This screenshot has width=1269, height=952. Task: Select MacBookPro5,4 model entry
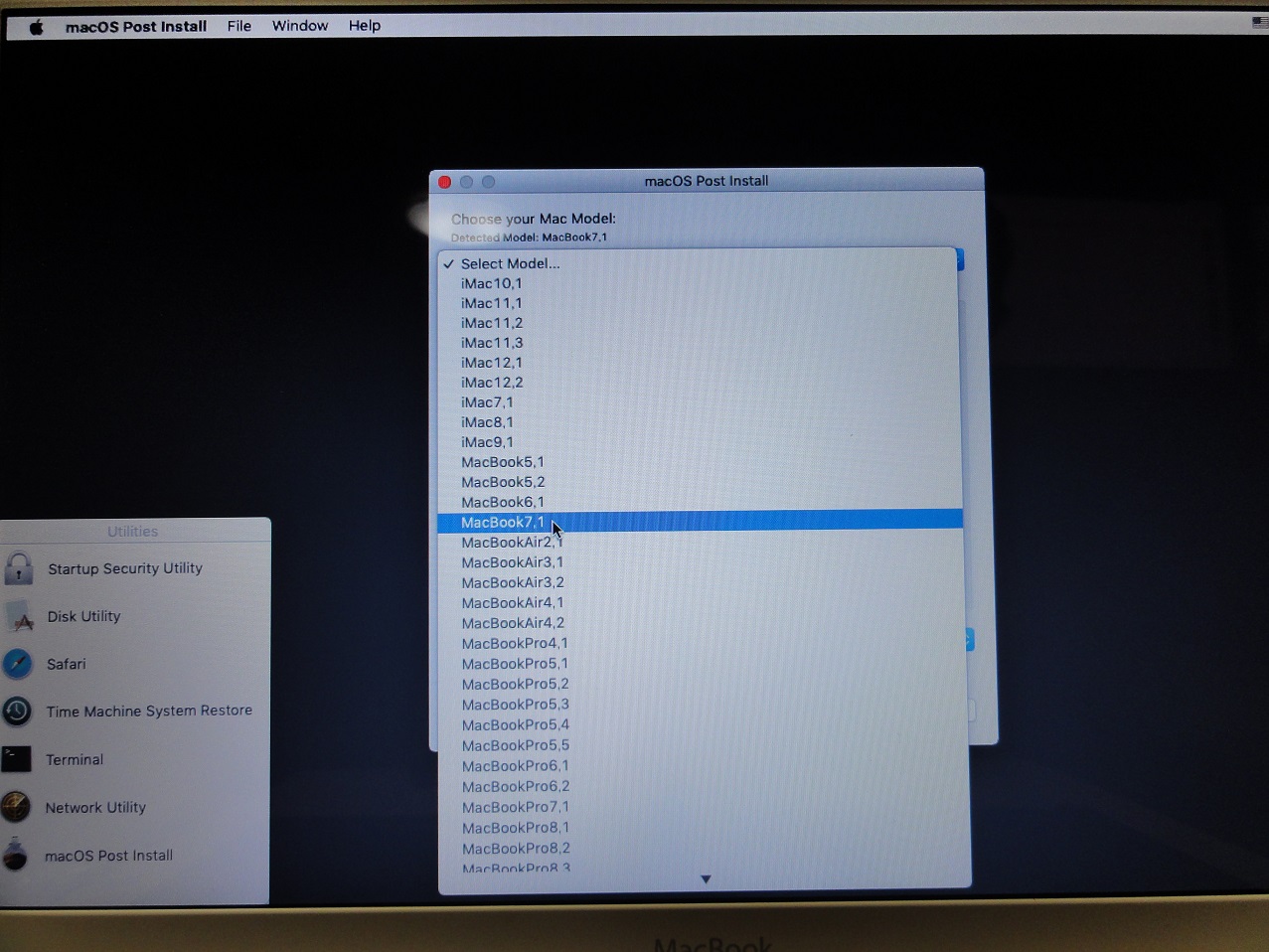pos(703,725)
